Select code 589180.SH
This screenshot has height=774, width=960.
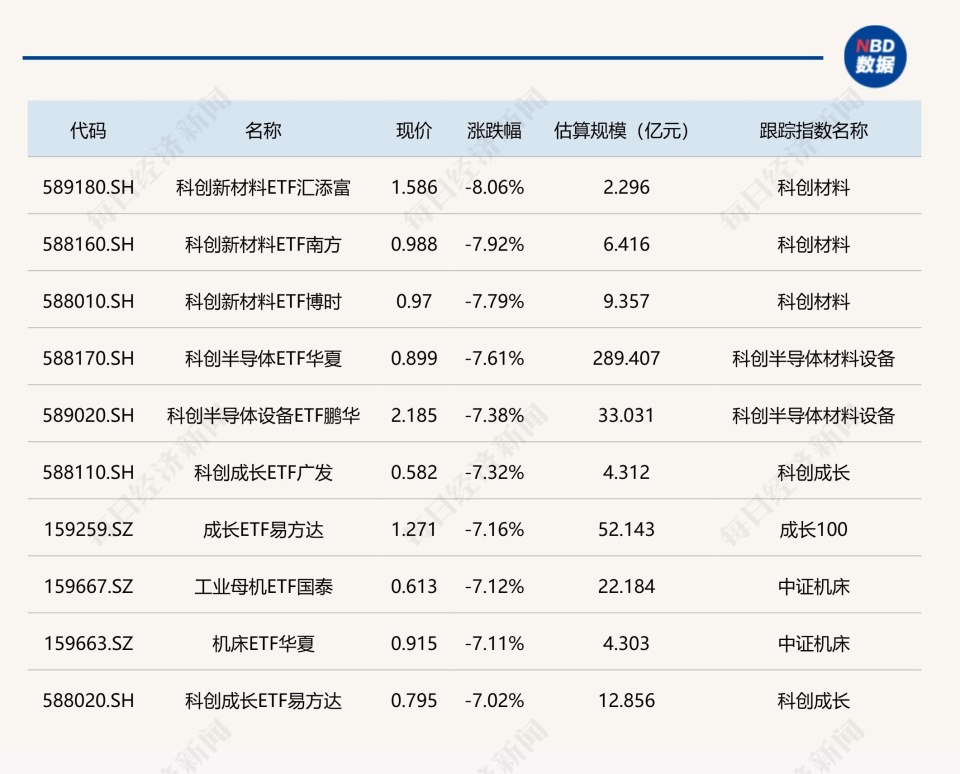(x=88, y=187)
